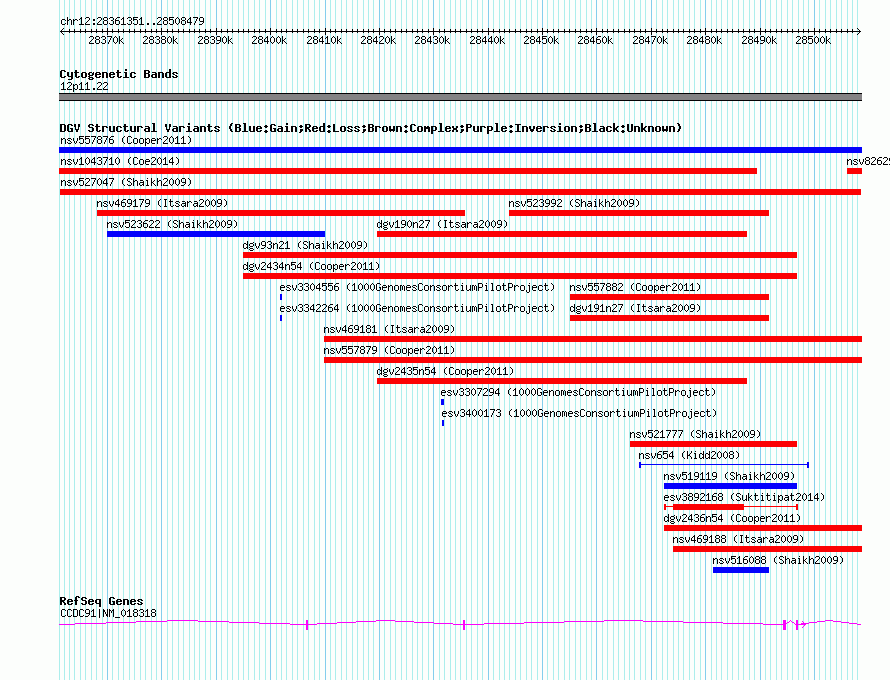Open the nsv1043710 (Coe2014) variant label
Image resolution: width=890 pixels, height=680 pixels.
[120, 161]
